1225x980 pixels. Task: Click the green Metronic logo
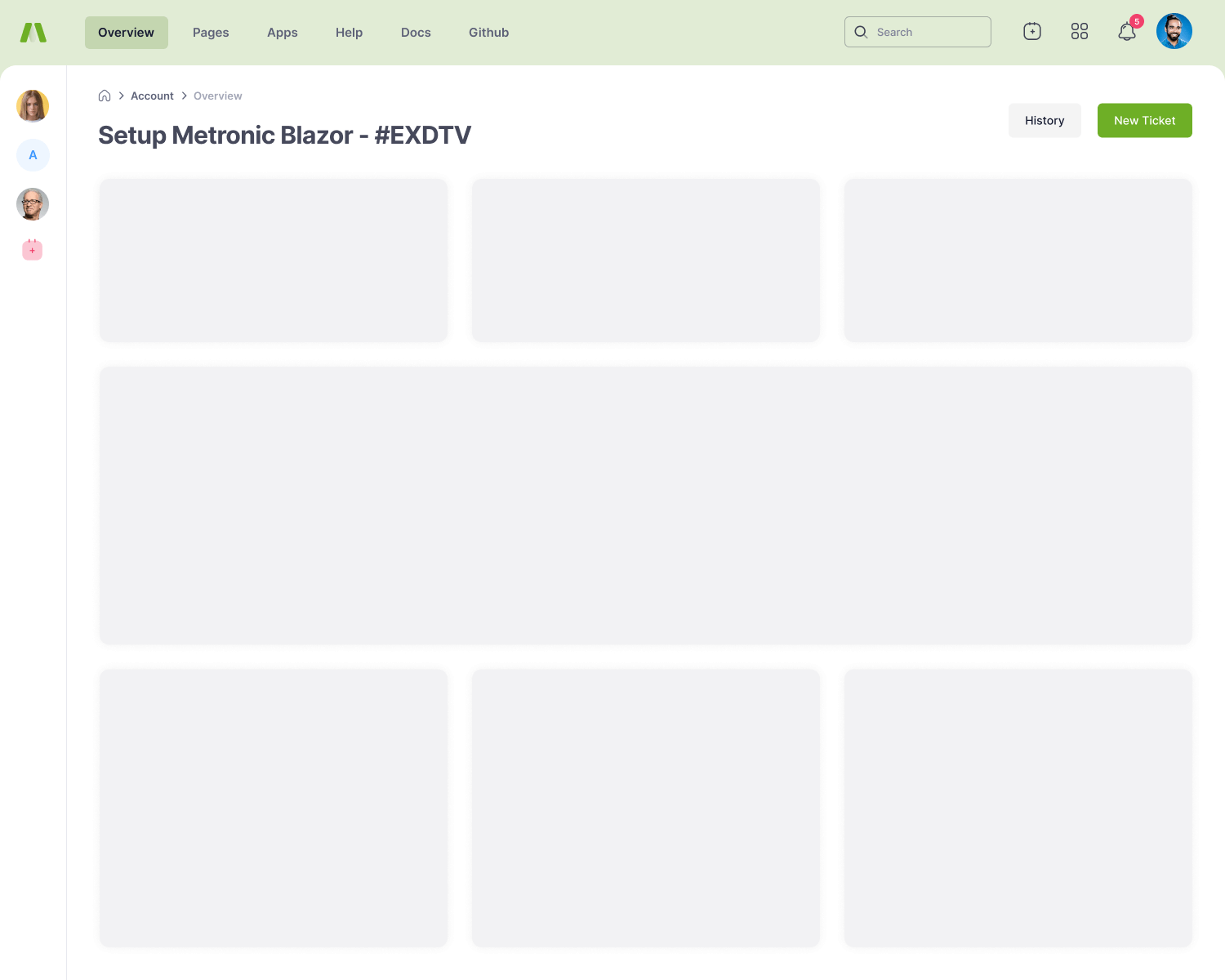33,33
